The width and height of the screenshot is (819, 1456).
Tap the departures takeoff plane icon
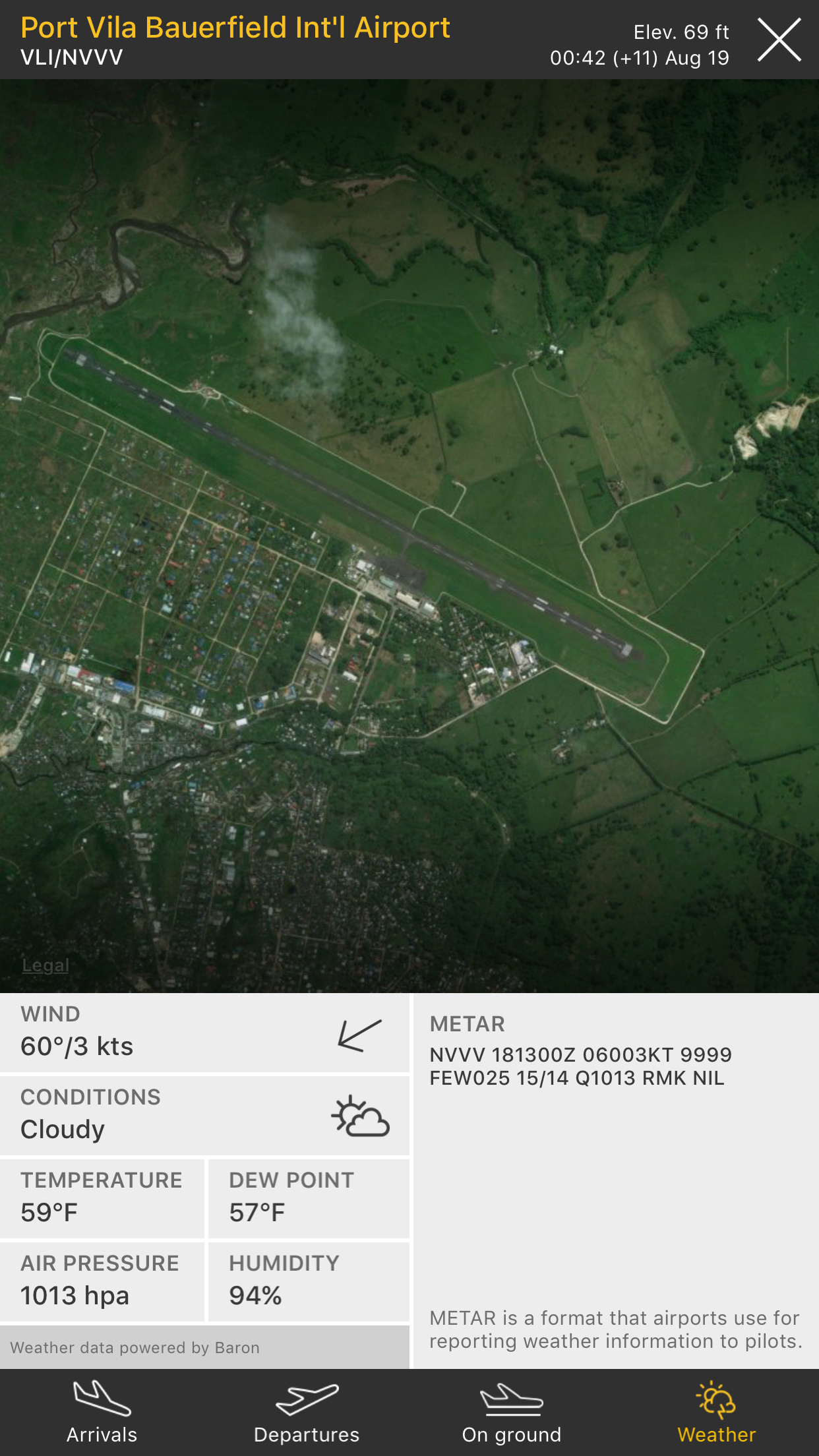point(307,1399)
